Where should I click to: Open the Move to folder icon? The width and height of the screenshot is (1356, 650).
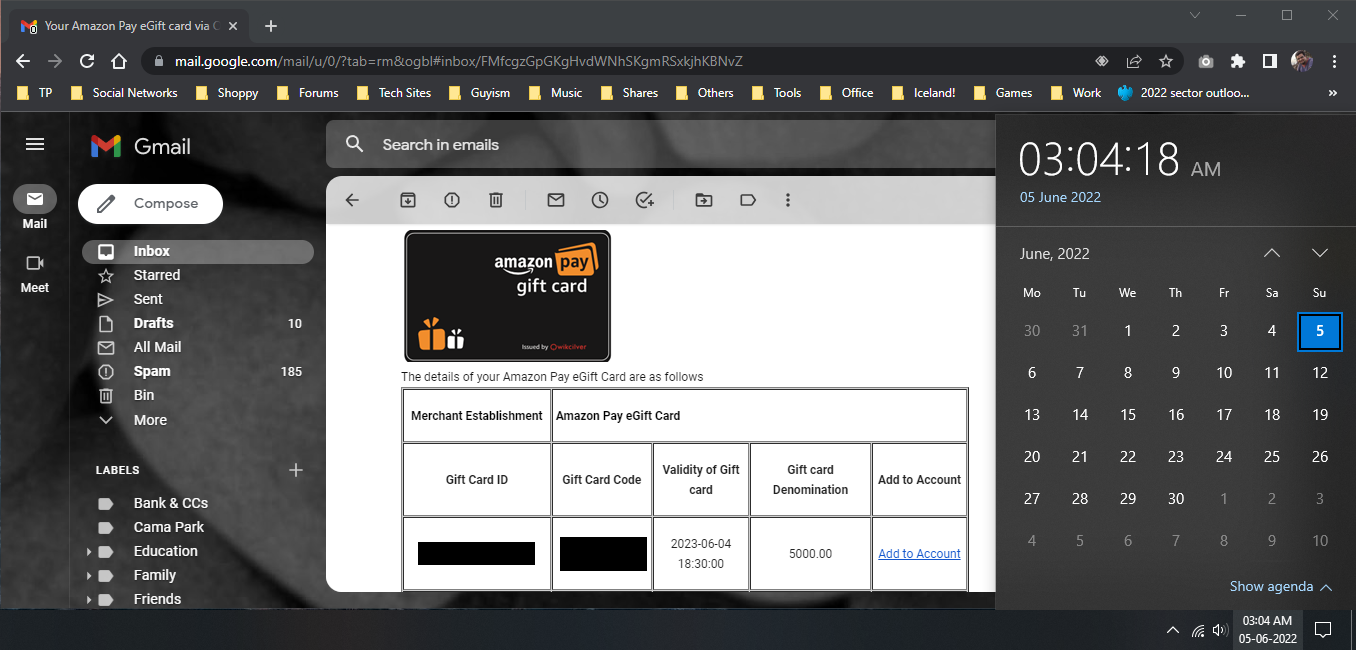704,200
